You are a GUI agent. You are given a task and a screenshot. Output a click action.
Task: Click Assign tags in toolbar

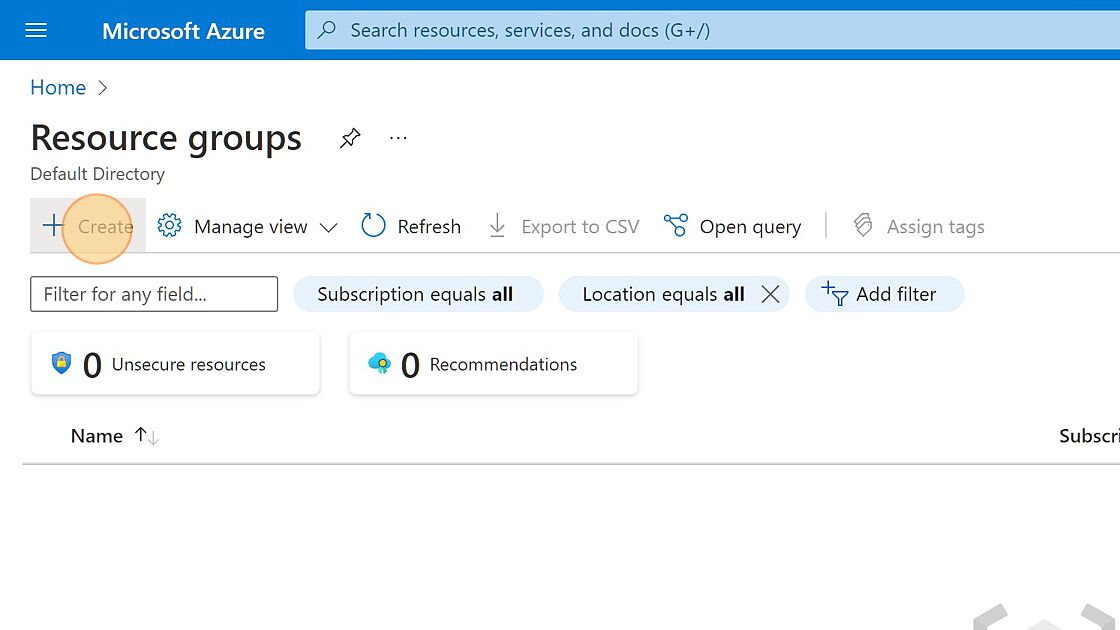[919, 226]
